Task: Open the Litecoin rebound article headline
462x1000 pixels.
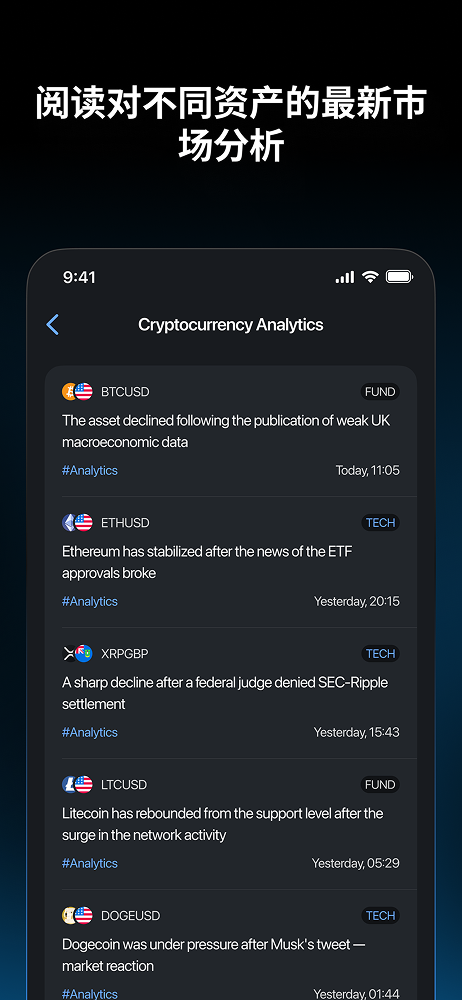Action: coord(223,824)
